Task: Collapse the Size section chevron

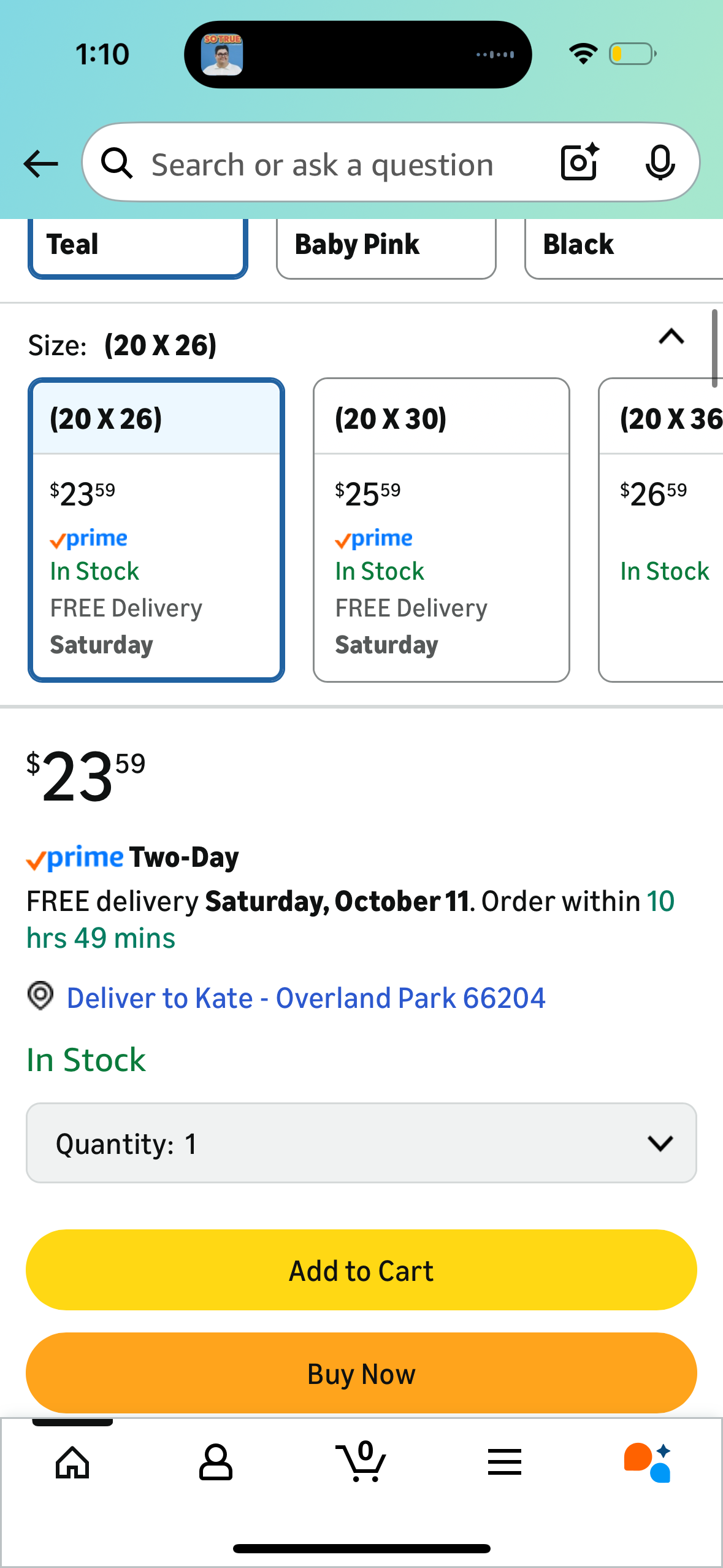Action: click(x=671, y=337)
